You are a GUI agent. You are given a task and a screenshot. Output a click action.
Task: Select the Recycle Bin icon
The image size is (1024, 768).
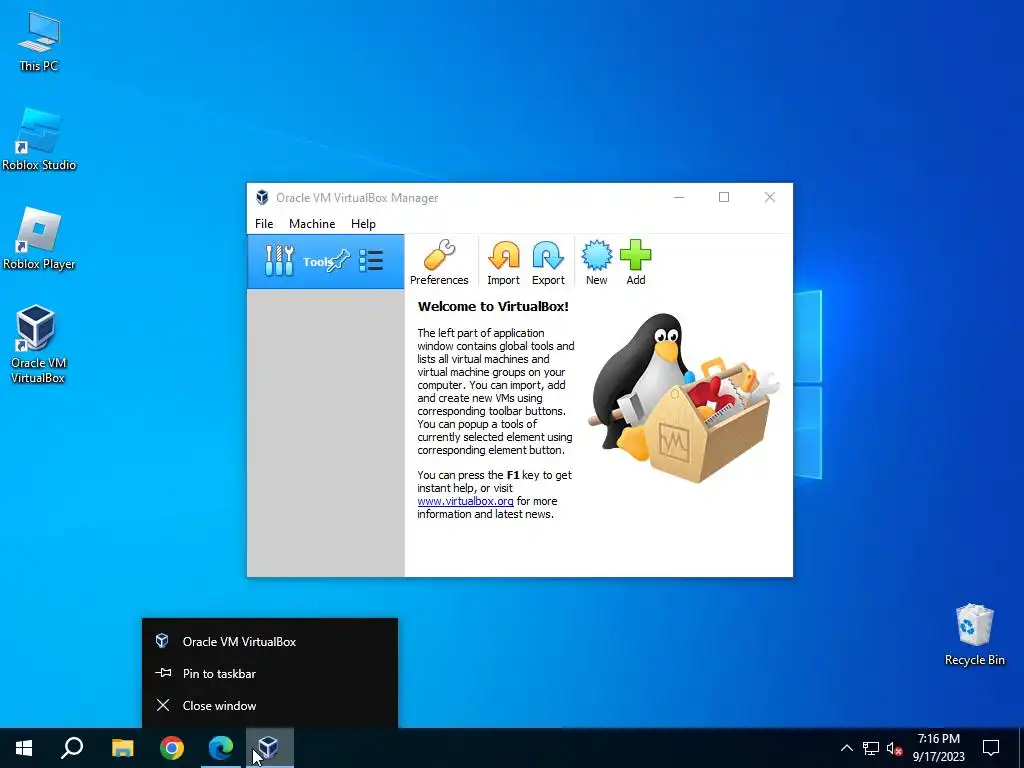[974, 635]
